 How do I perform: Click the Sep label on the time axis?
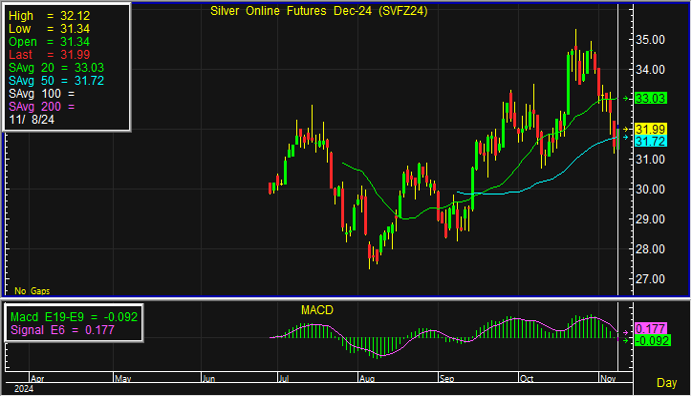click(447, 378)
